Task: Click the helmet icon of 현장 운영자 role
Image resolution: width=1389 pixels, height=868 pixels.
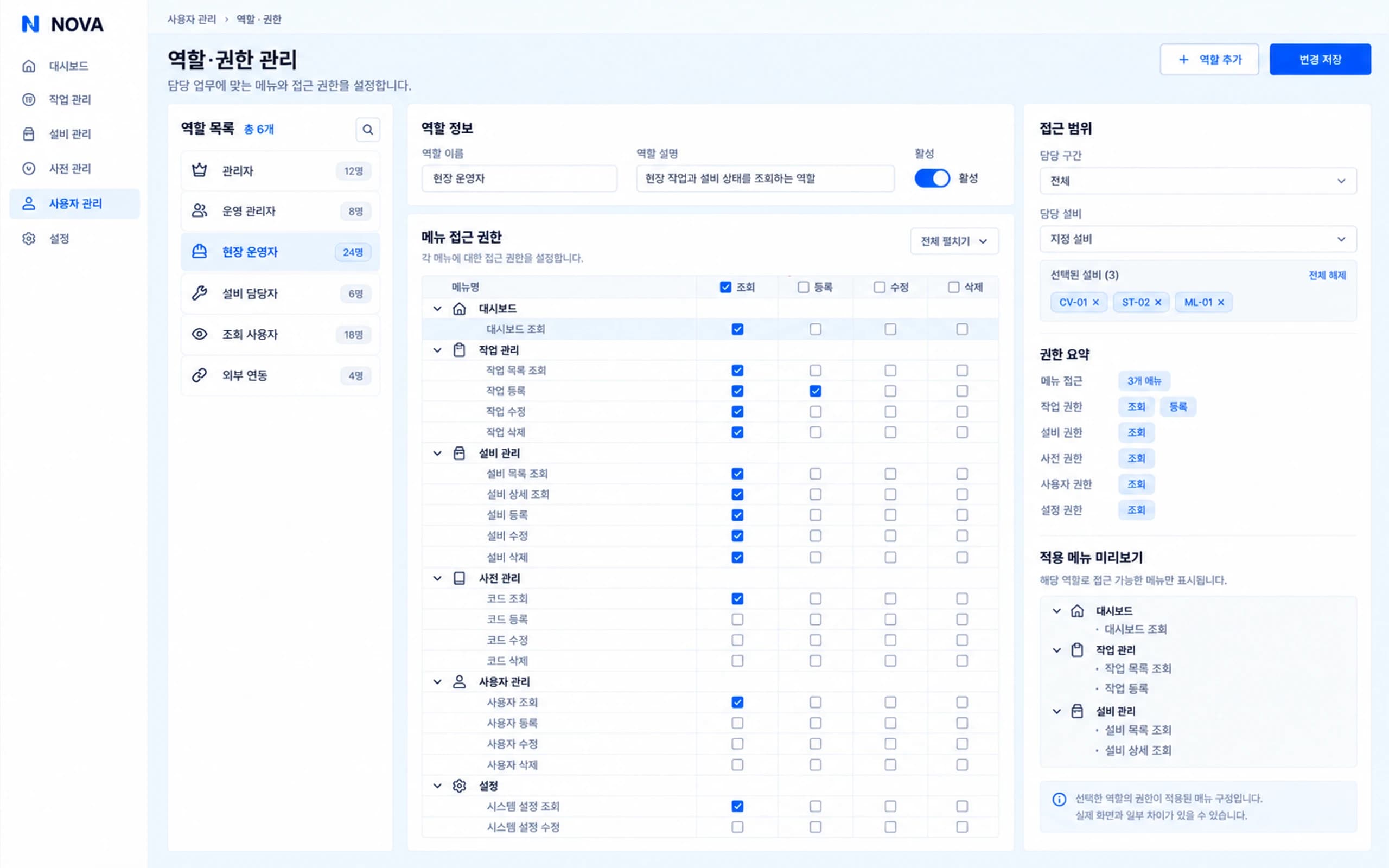Action: (x=199, y=251)
